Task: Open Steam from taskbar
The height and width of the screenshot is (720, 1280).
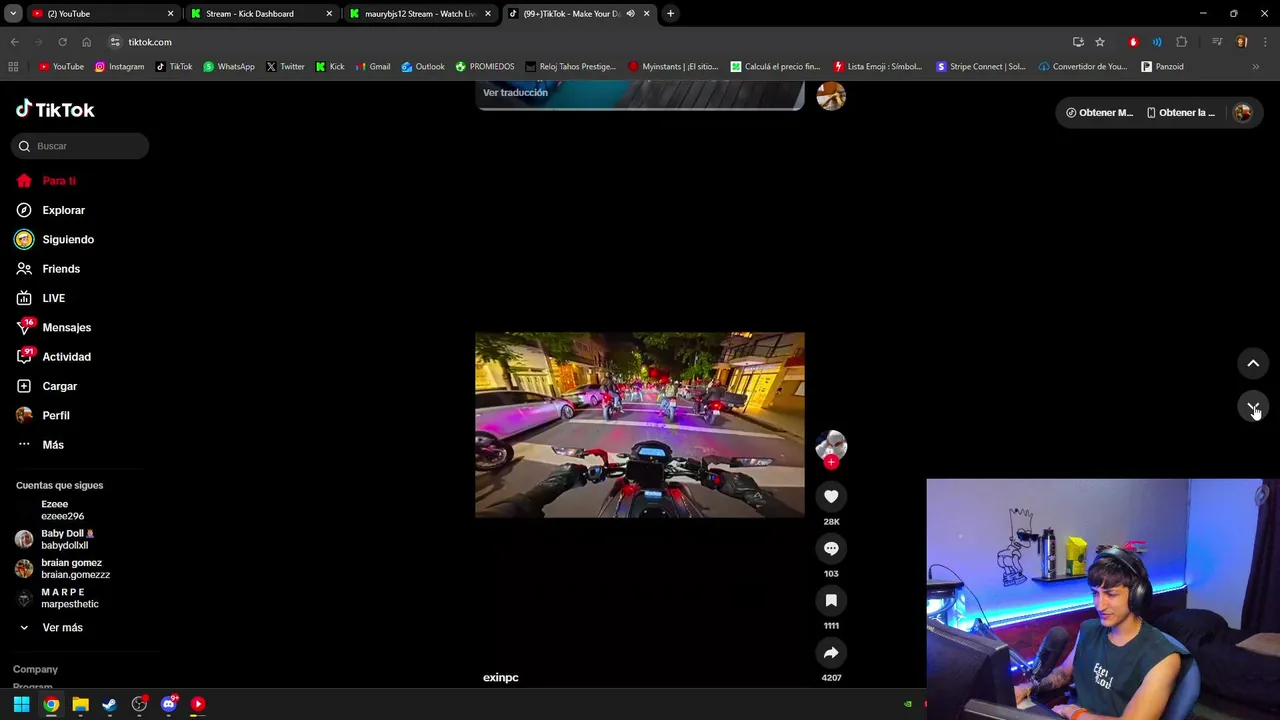Action: tap(110, 704)
